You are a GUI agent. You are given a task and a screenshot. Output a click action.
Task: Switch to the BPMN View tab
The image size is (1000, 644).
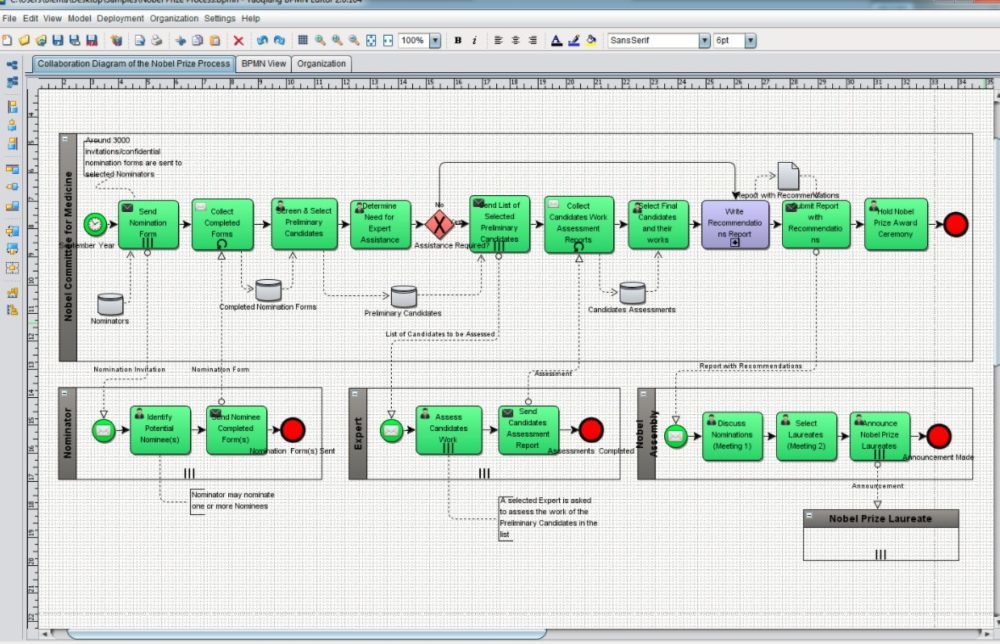pos(263,64)
